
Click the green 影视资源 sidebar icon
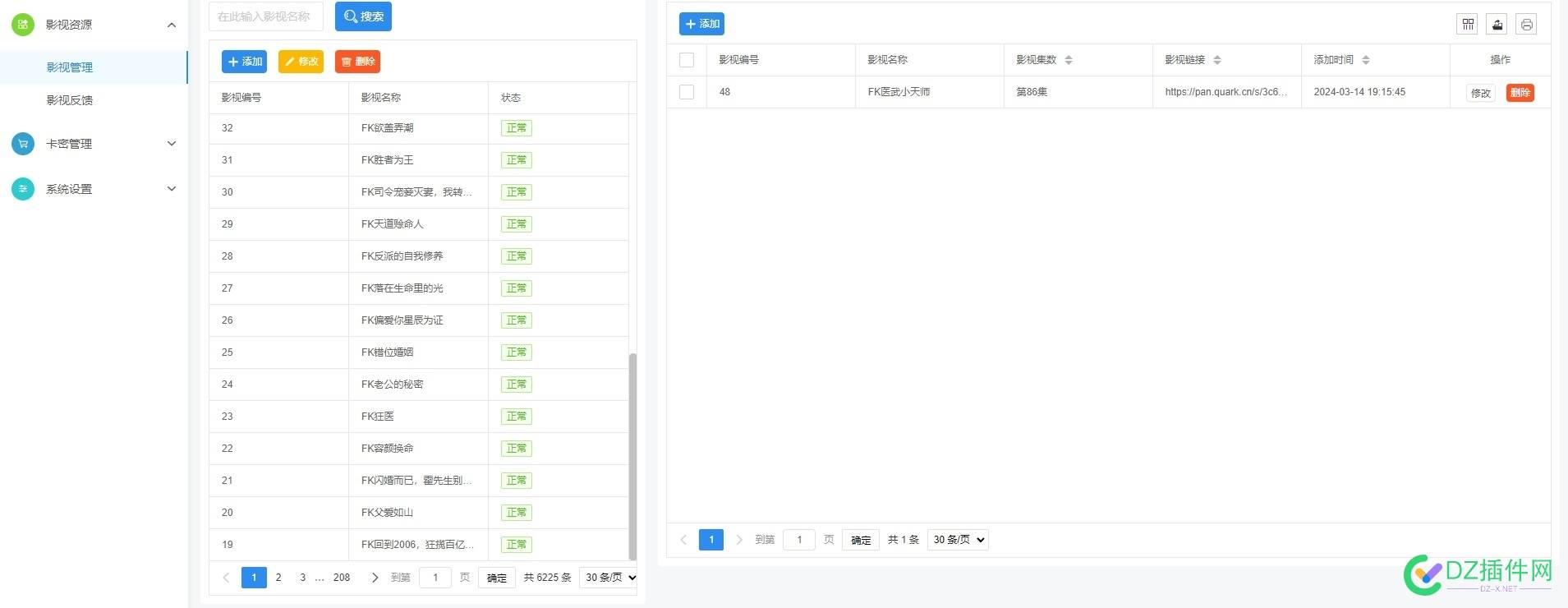click(23, 25)
